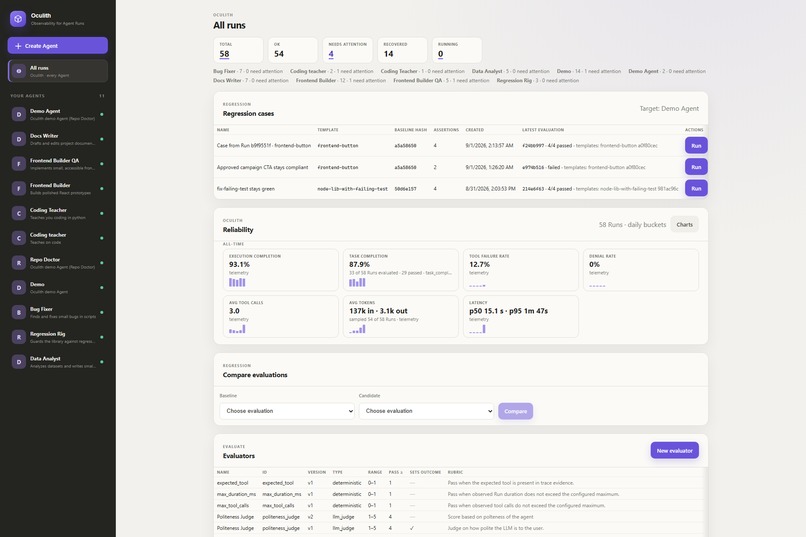
Task: Run the Approved campaign CTA regression case
Action: tap(696, 167)
